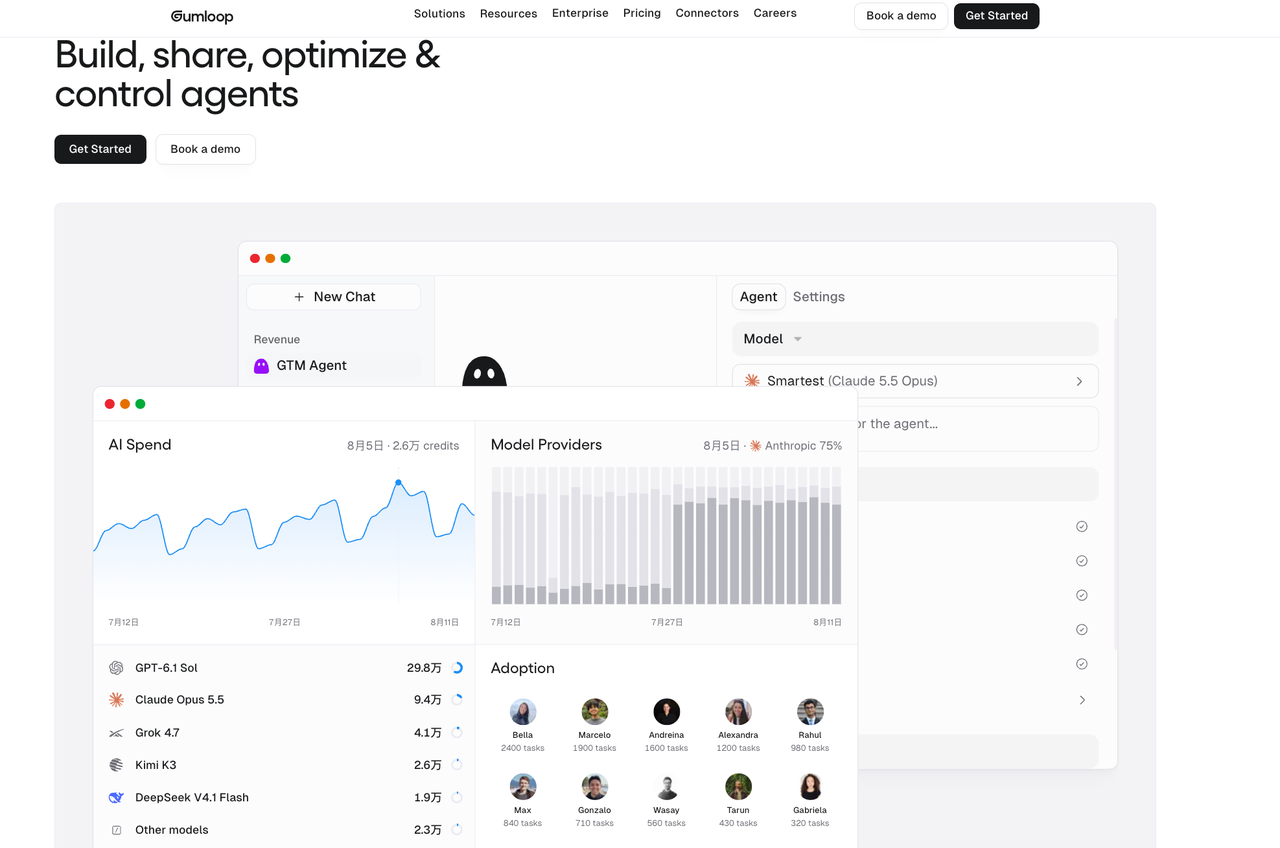The width and height of the screenshot is (1280, 848).
Task: Click the highlighted data point on AI Spend chart
Action: [x=398, y=483]
